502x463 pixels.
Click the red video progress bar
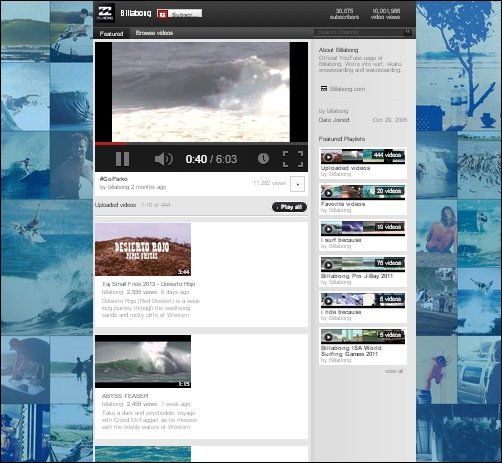(x=111, y=144)
